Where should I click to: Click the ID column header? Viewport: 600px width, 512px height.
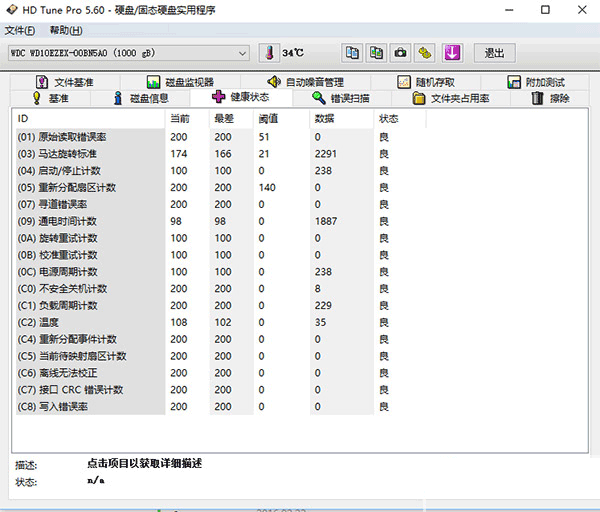click(x=89, y=119)
